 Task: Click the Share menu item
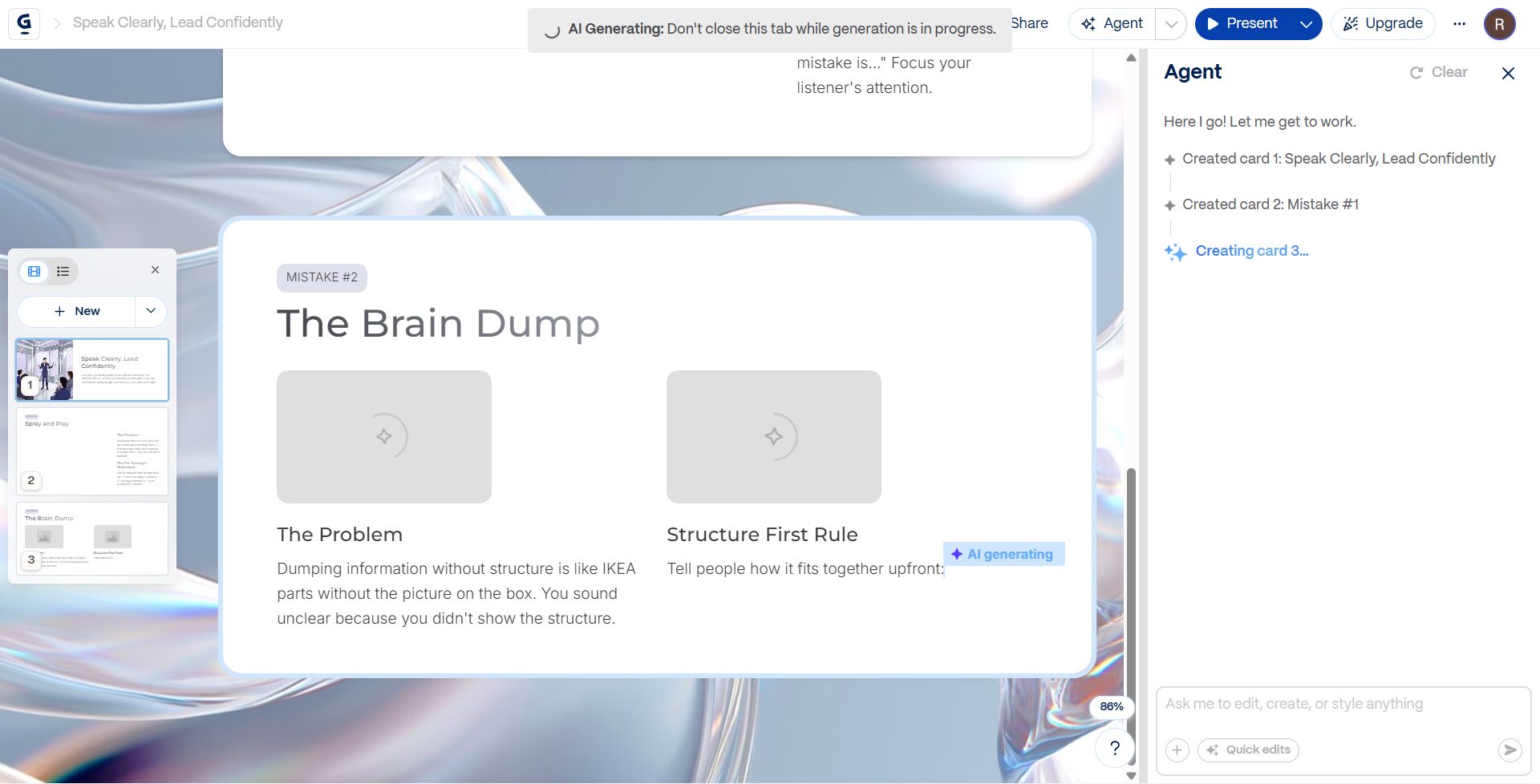(x=1030, y=23)
